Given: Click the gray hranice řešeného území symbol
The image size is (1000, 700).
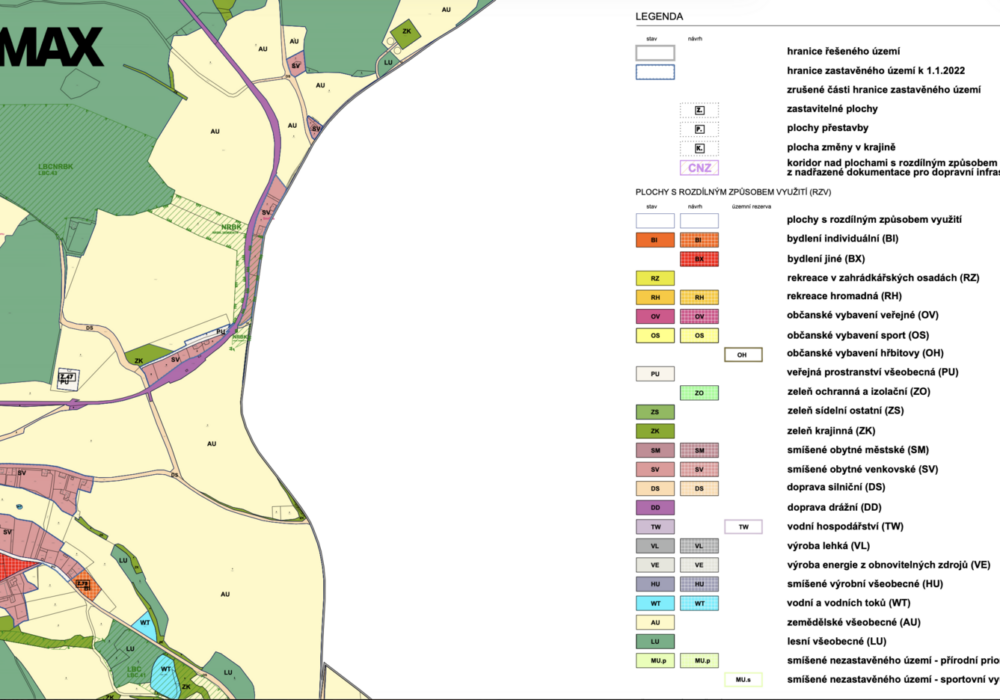Looking at the screenshot, I should [x=655, y=52].
